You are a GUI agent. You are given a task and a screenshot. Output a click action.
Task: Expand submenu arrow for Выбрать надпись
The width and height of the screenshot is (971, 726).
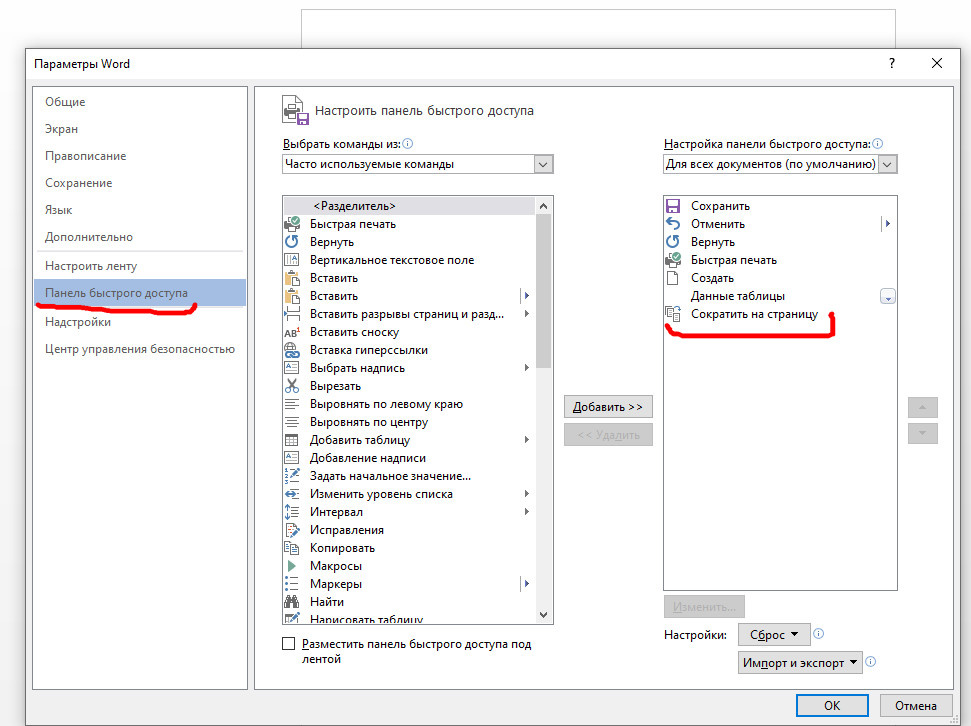point(527,368)
